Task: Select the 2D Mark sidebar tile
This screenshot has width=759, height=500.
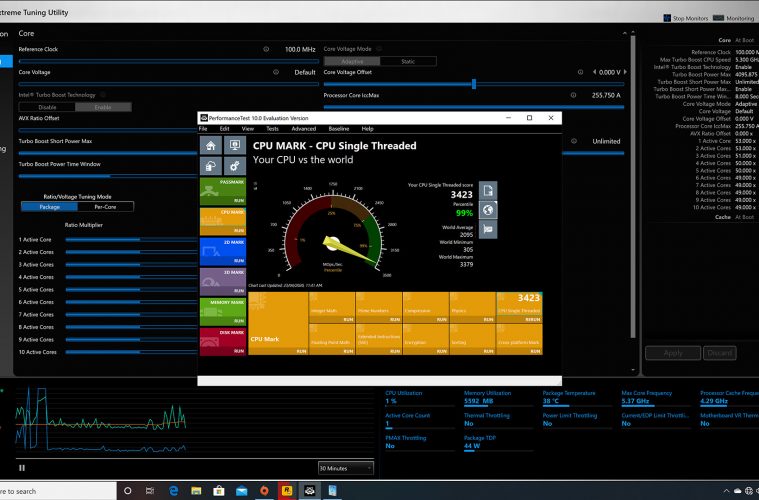Action: [223, 252]
